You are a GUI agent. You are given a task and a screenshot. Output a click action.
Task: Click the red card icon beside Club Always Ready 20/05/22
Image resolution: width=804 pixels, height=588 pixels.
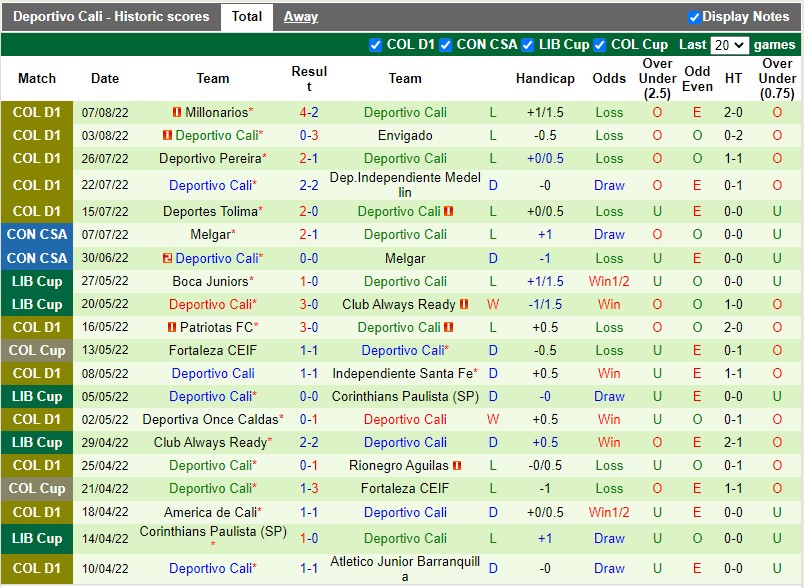[464, 305]
